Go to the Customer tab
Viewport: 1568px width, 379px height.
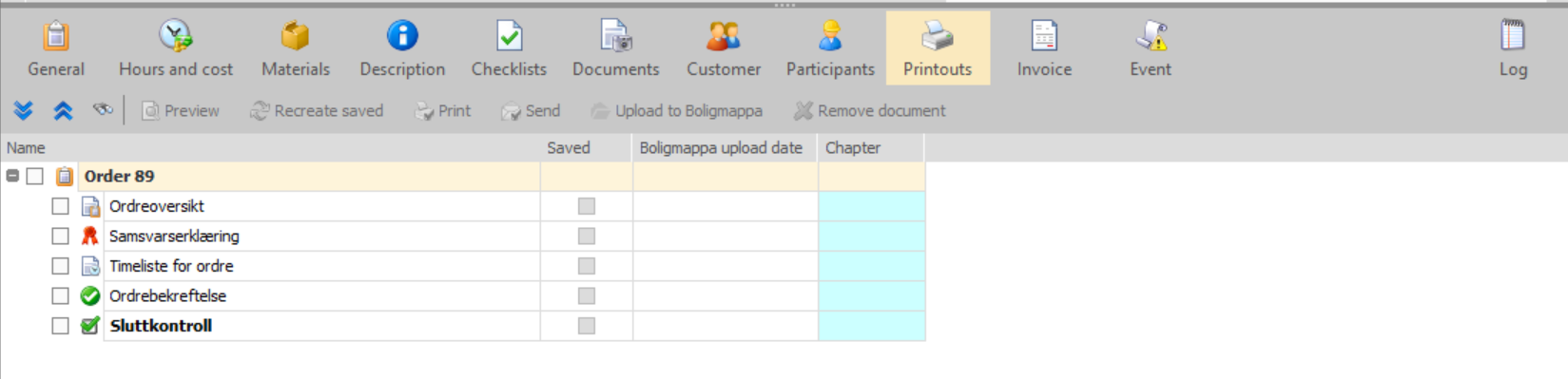[x=724, y=48]
